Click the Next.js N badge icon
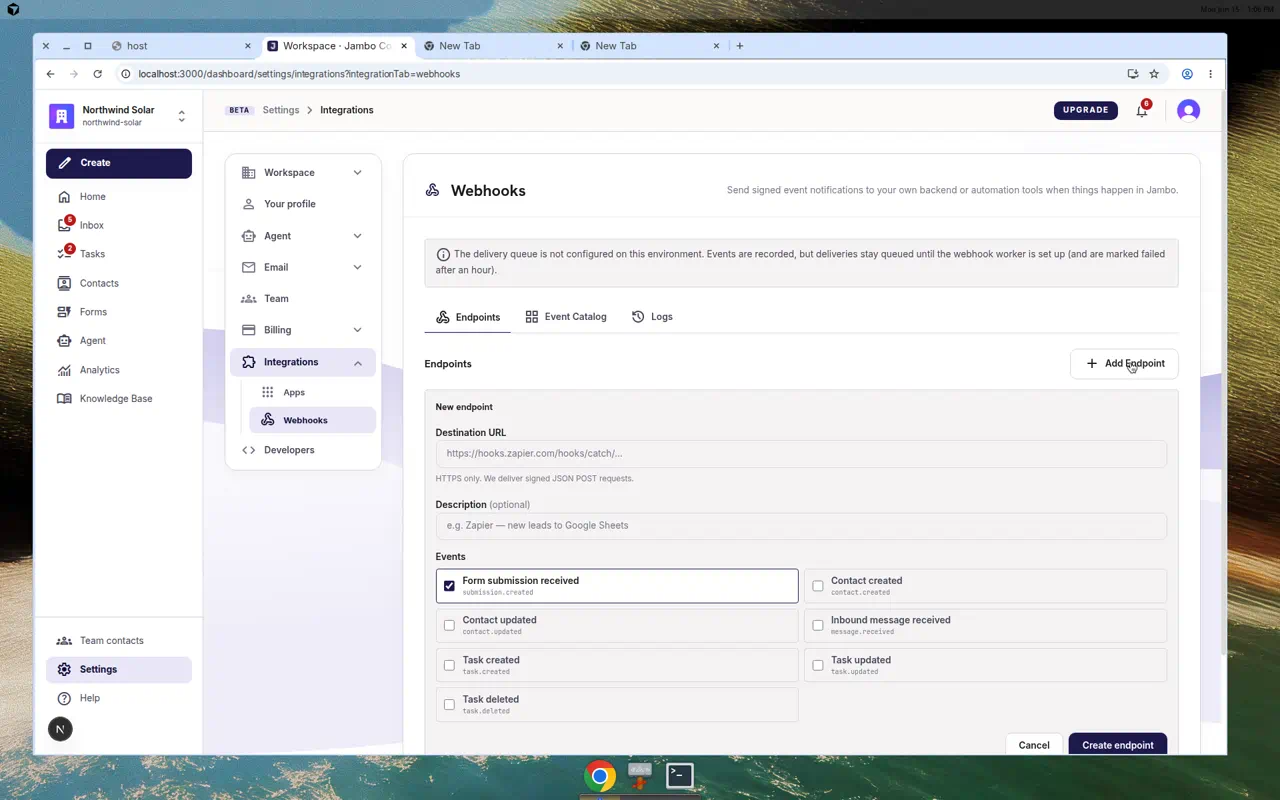Image resolution: width=1280 pixels, height=800 pixels. [x=60, y=729]
